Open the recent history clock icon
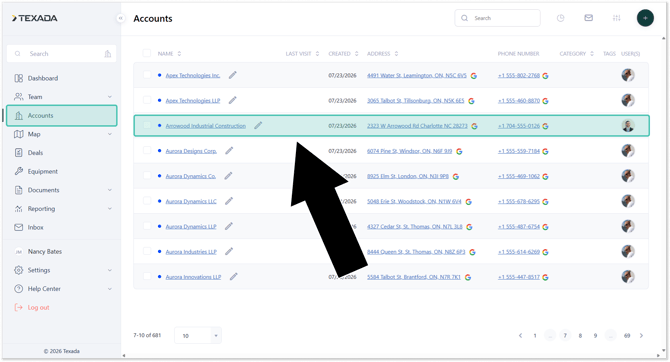Viewport: 670px width, 362px height. click(x=560, y=18)
